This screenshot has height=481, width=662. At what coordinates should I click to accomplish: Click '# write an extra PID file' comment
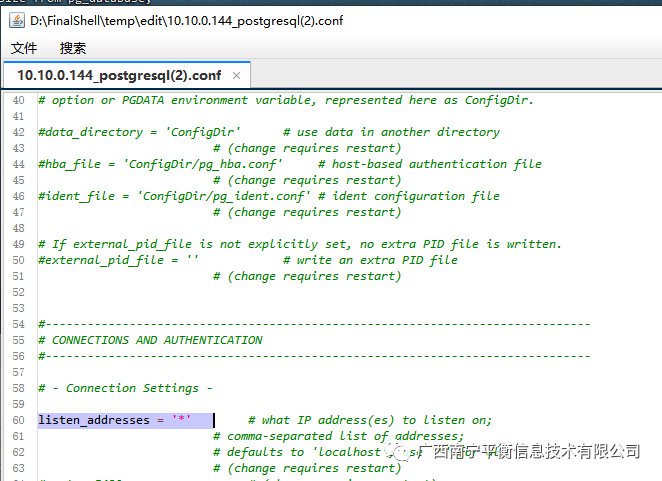point(370,260)
